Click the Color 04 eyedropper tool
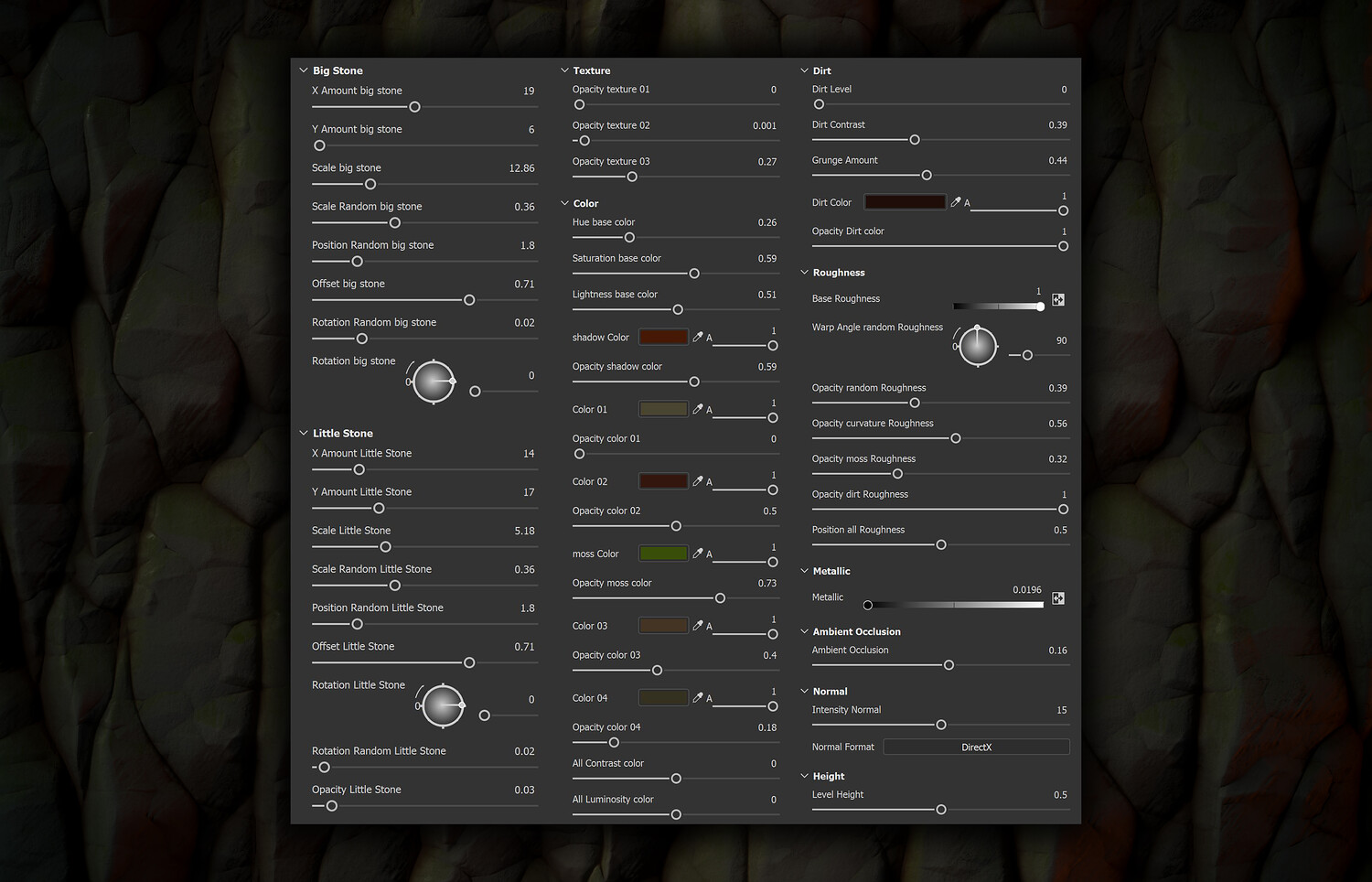 click(x=698, y=698)
